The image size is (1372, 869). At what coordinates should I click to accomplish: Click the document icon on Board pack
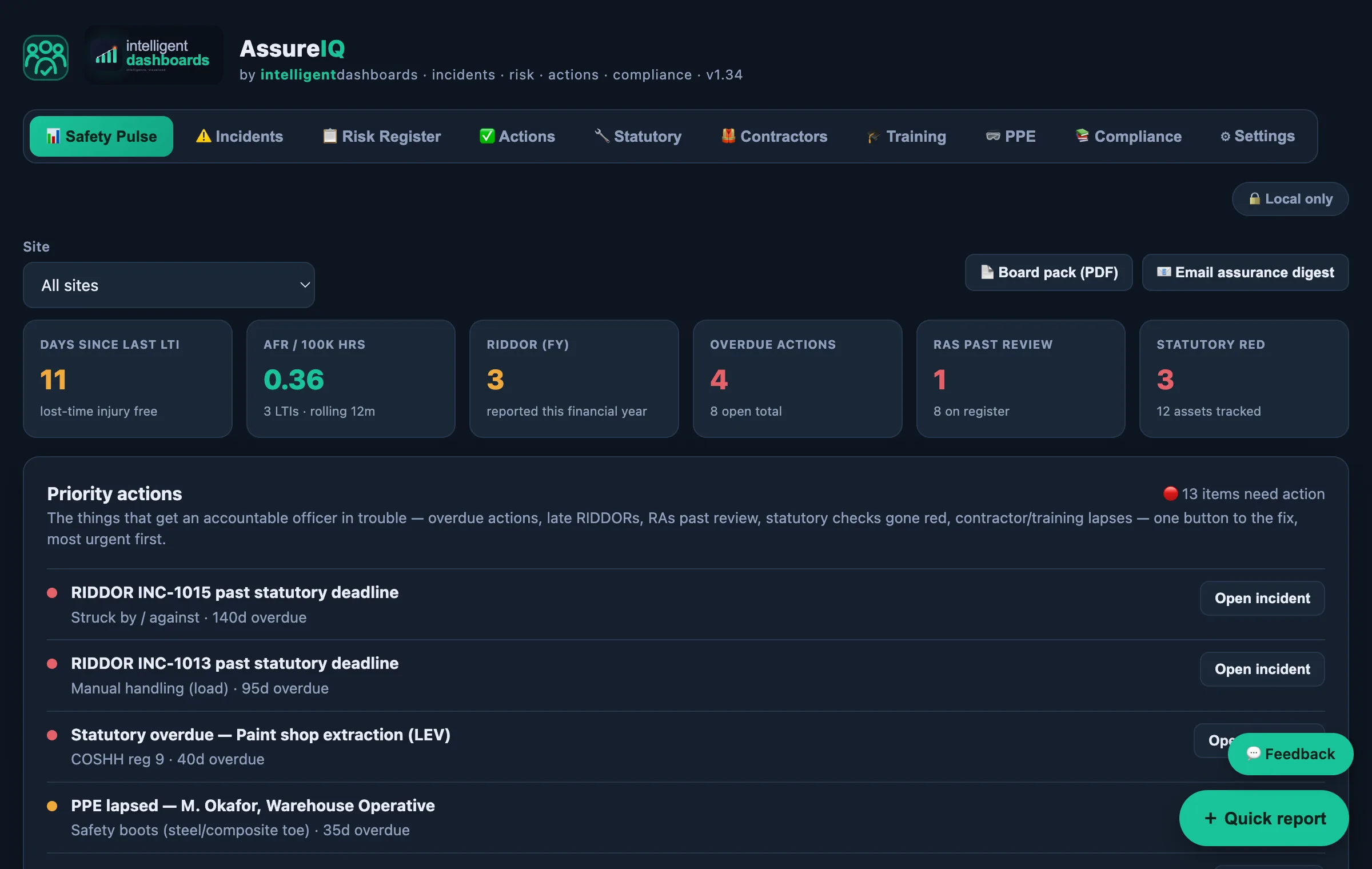pyautogui.click(x=987, y=272)
